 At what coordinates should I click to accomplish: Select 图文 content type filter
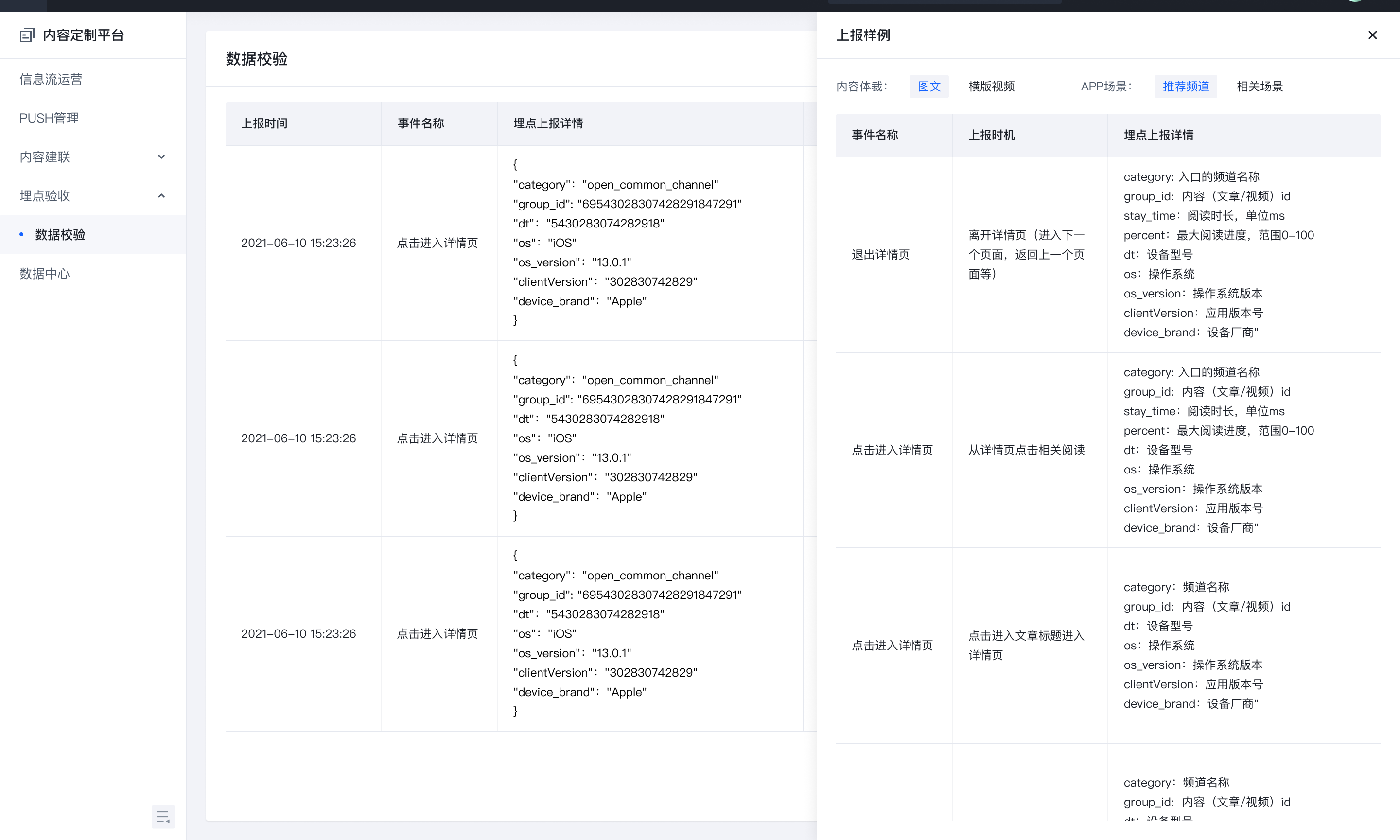pos(928,86)
